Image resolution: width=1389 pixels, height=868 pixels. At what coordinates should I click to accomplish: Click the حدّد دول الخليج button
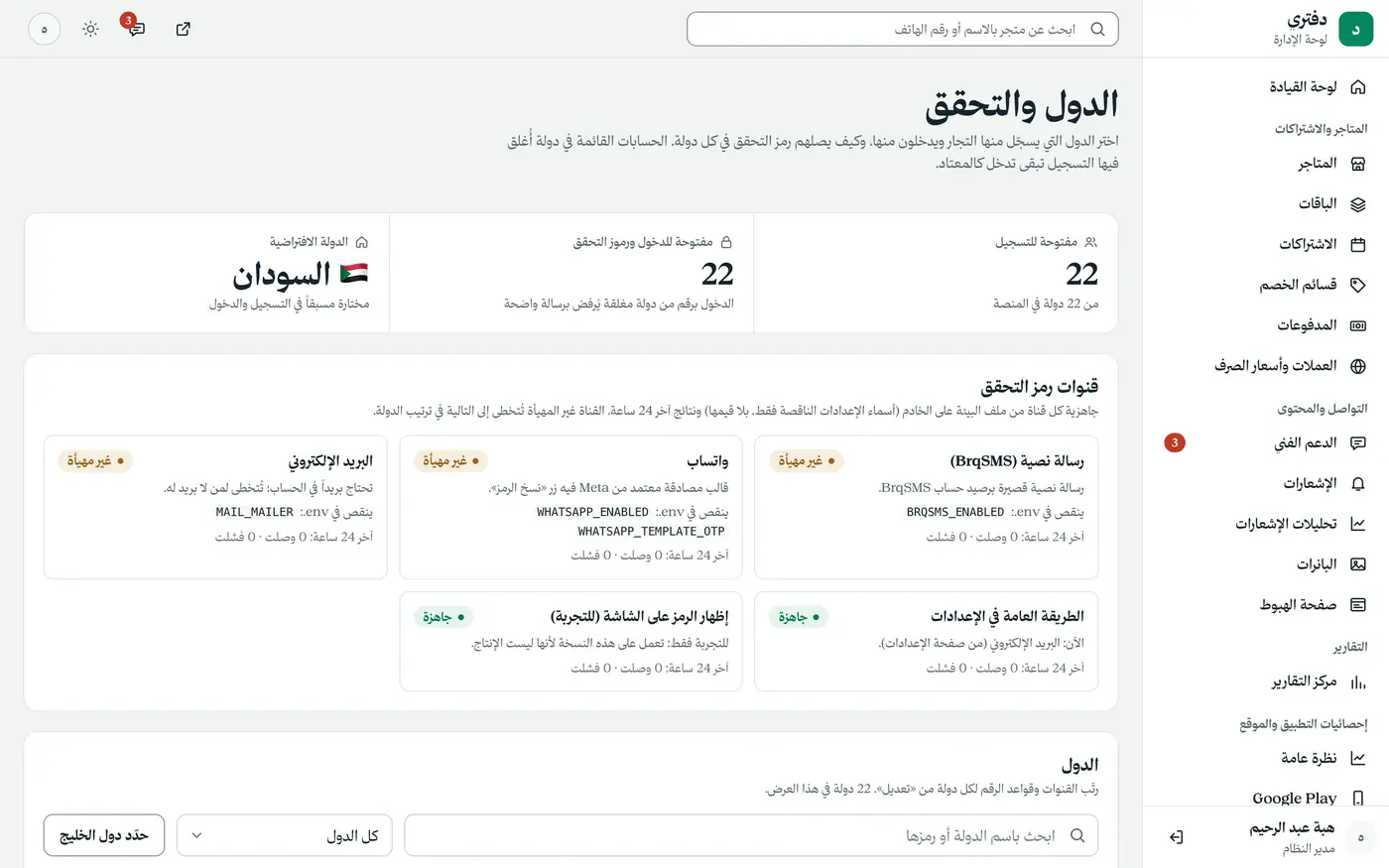(104, 835)
